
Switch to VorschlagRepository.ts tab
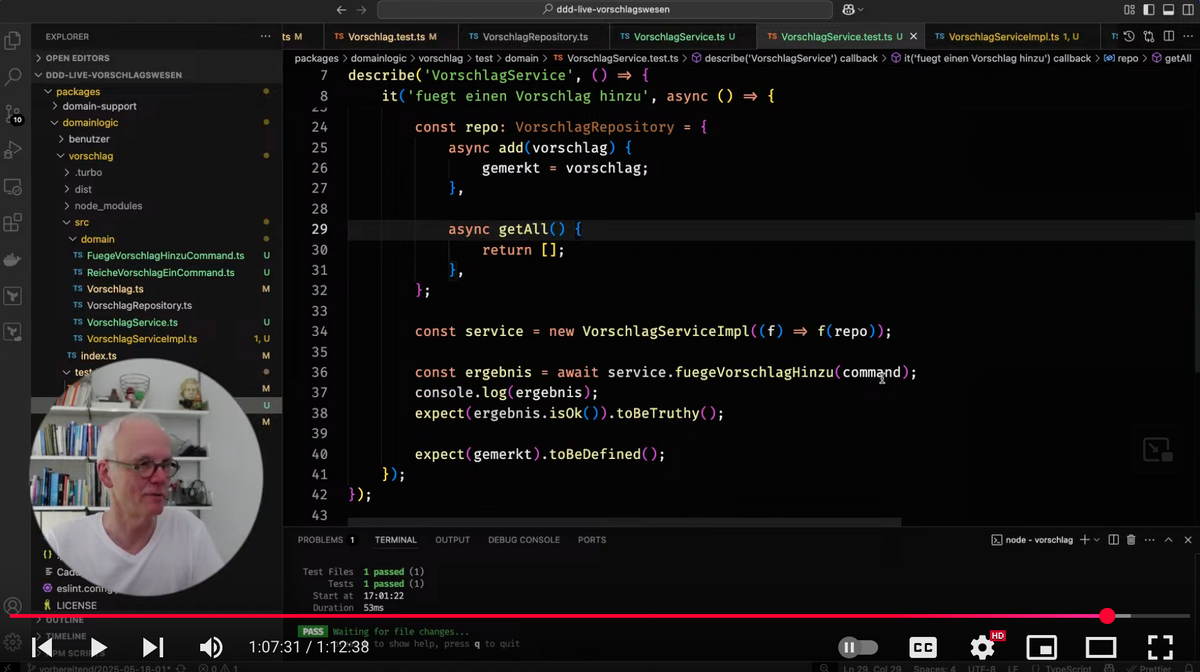535,37
